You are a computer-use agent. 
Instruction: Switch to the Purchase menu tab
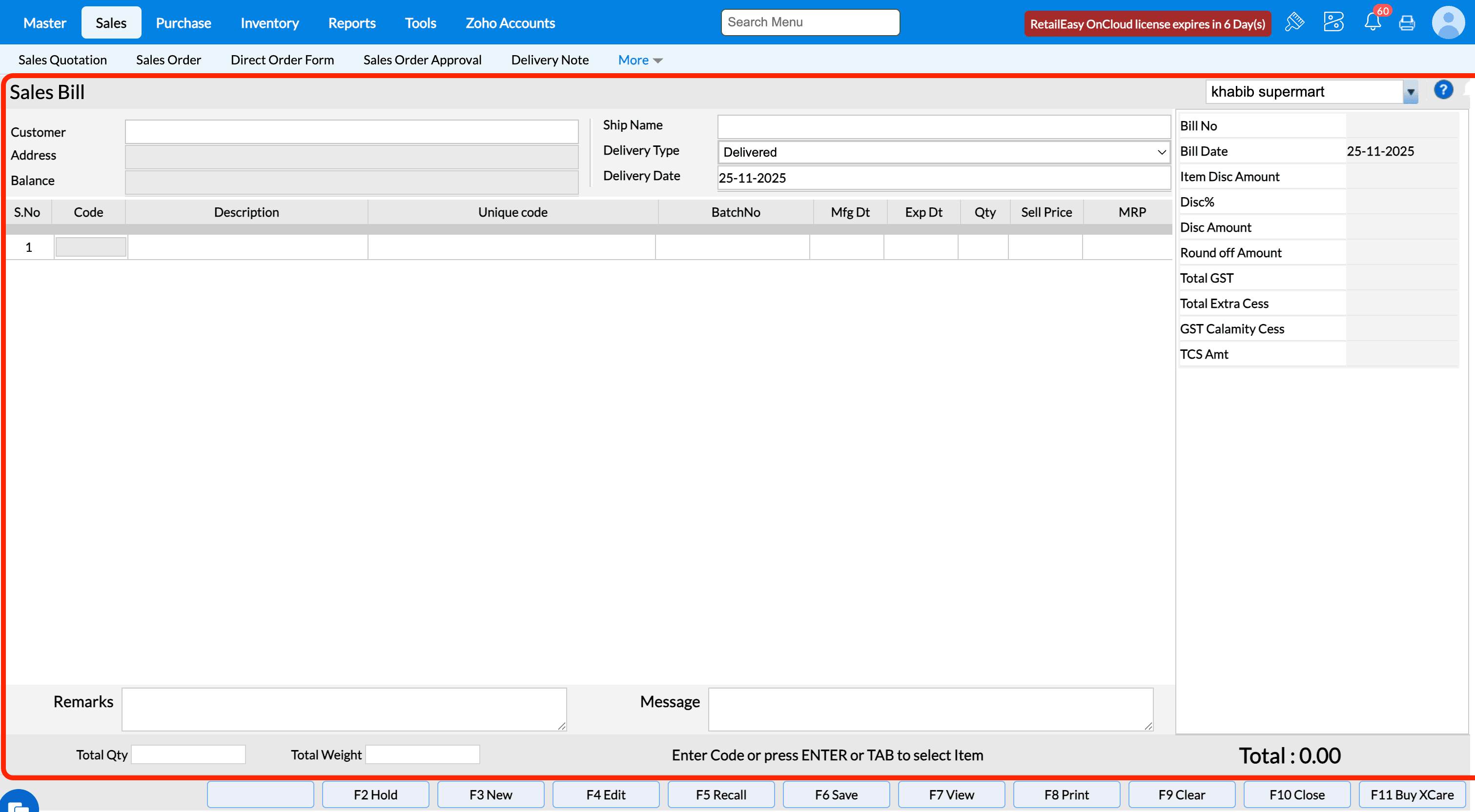pos(183,23)
